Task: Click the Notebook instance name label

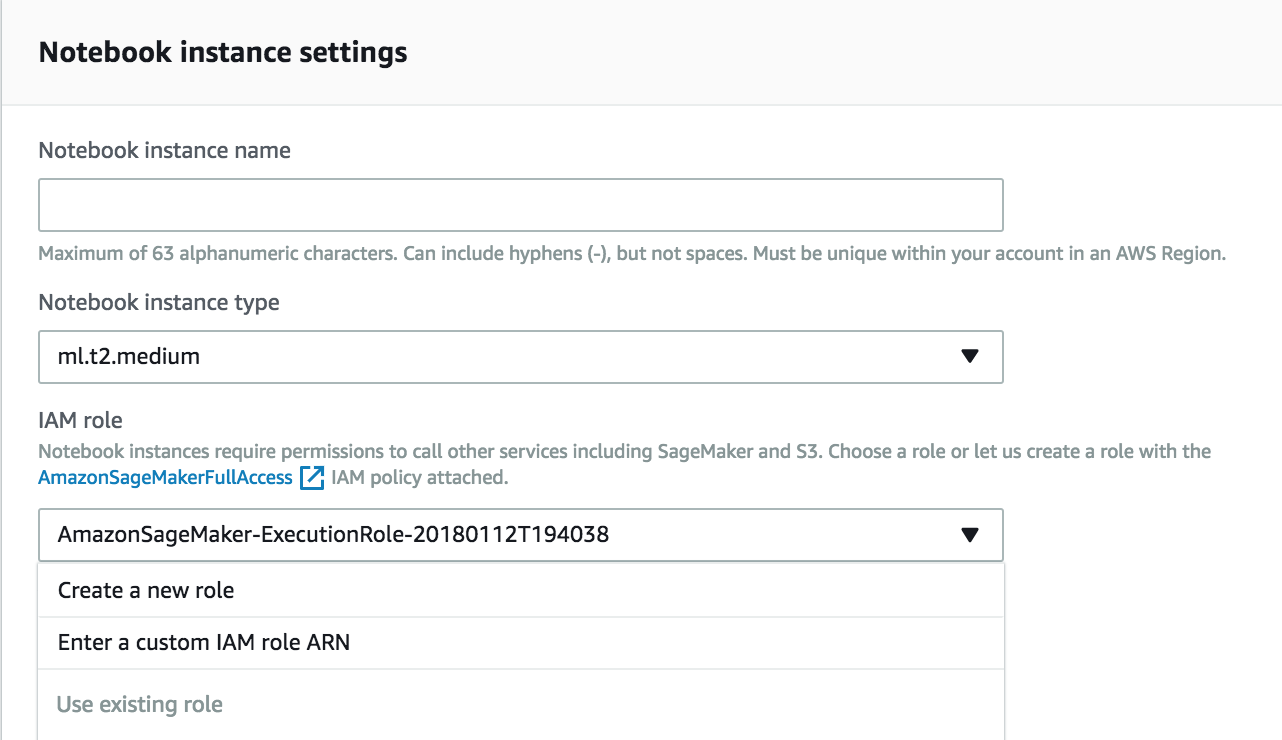Action: point(164,151)
